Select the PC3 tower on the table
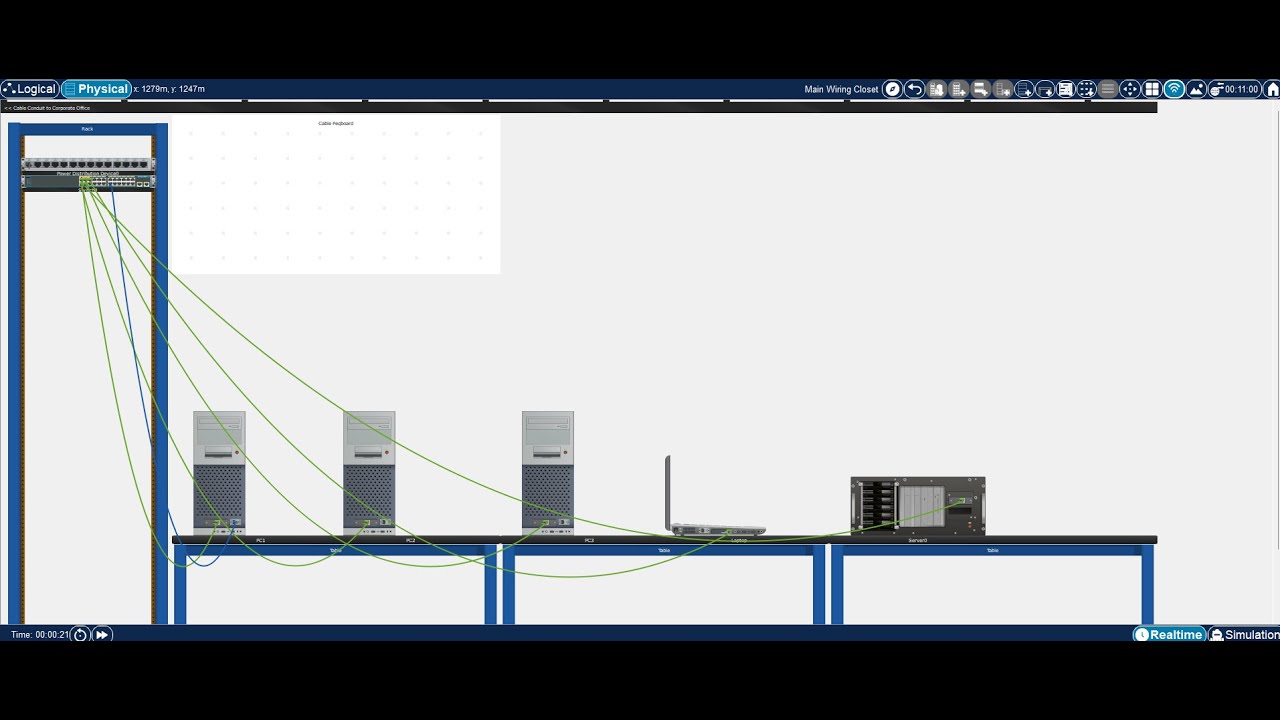The height and width of the screenshot is (720, 1280). pyautogui.click(x=548, y=473)
